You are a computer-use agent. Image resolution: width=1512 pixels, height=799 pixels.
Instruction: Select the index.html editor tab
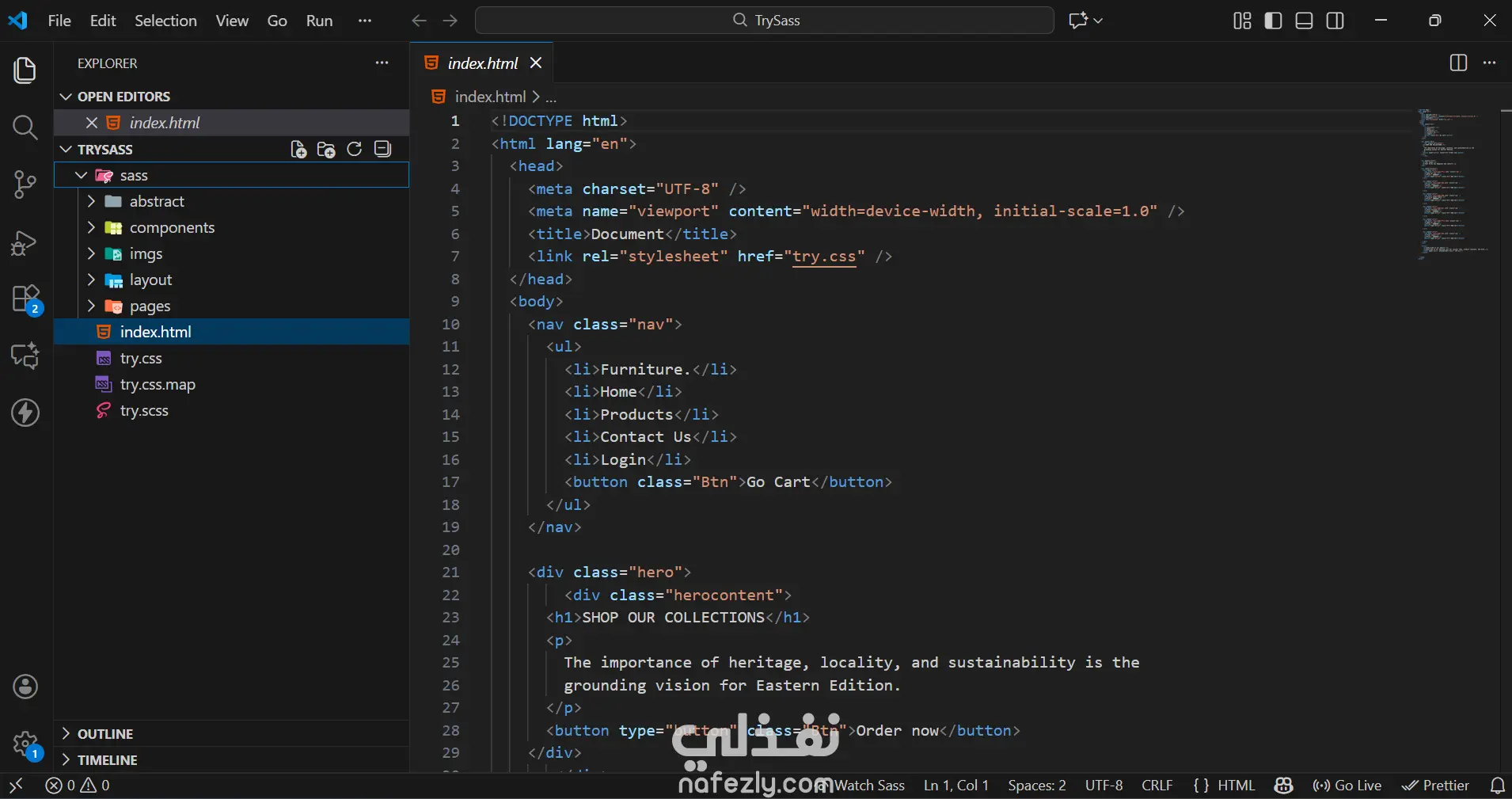tap(483, 63)
